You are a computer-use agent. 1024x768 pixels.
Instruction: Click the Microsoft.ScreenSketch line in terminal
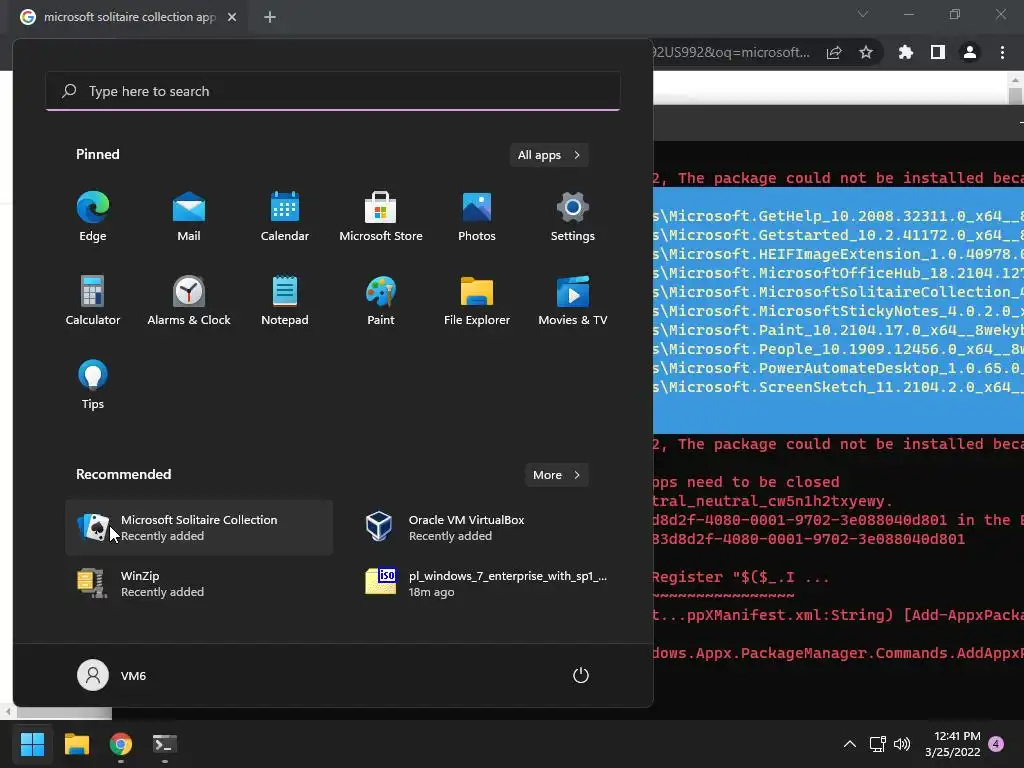click(839, 387)
